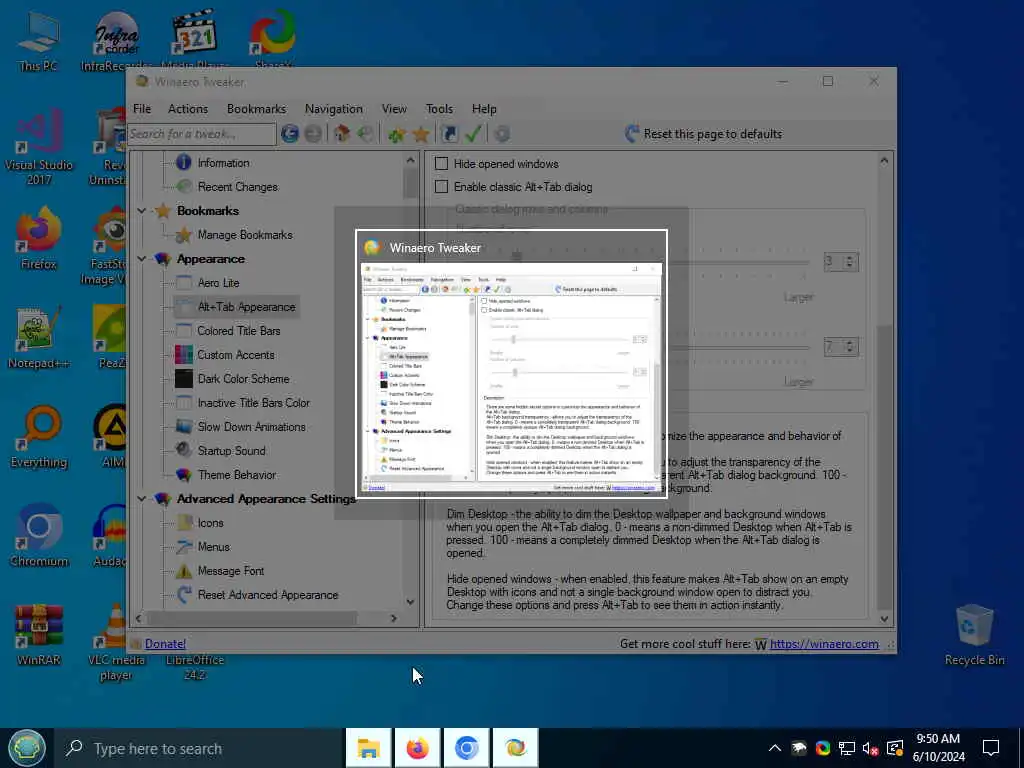Open the File menu
The width and height of the screenshot is (1024, 768).
coord(142,109)
